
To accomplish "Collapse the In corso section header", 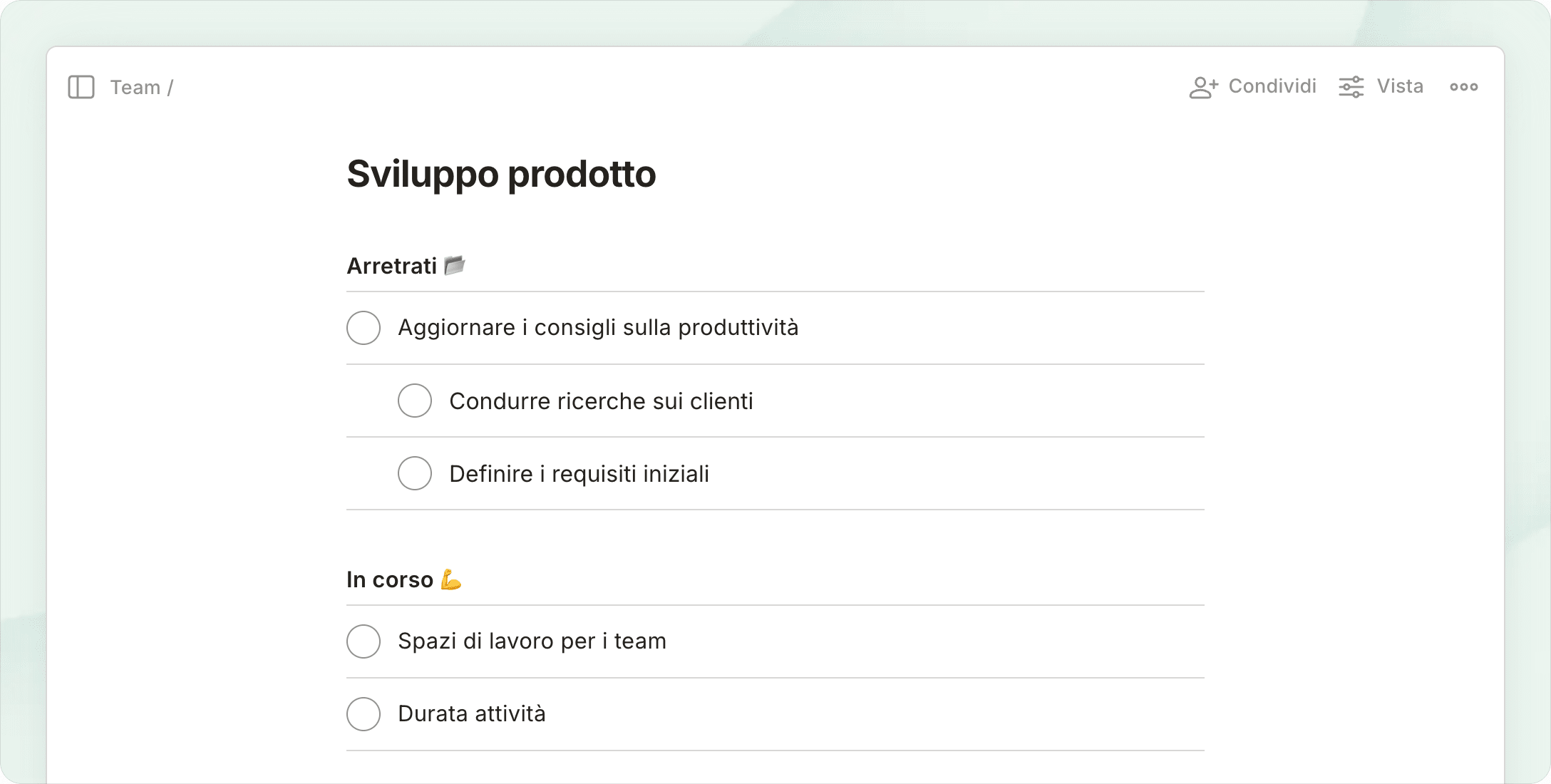I will click(x=389, y=580).
